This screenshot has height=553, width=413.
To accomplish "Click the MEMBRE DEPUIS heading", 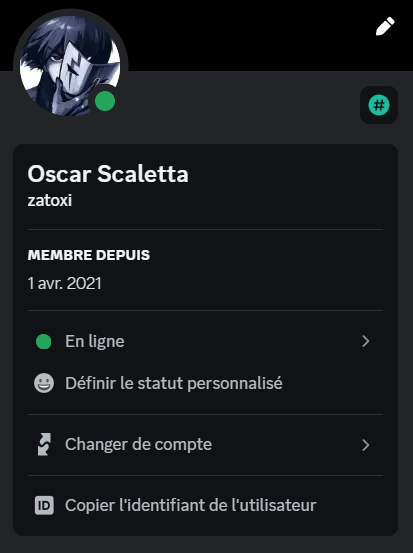I will pos(89,255).
